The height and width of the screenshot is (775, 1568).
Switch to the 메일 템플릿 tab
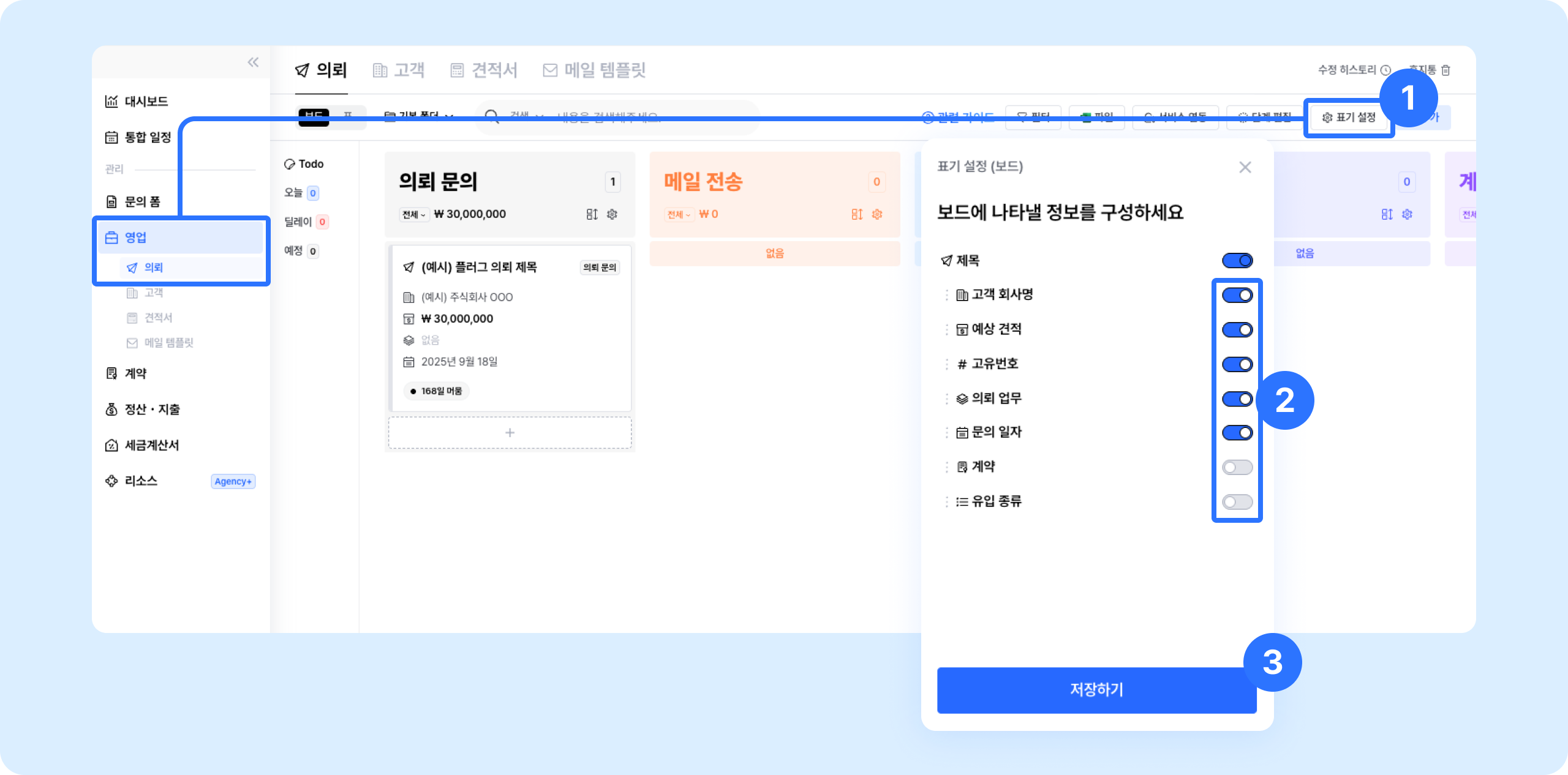point(594,70)
